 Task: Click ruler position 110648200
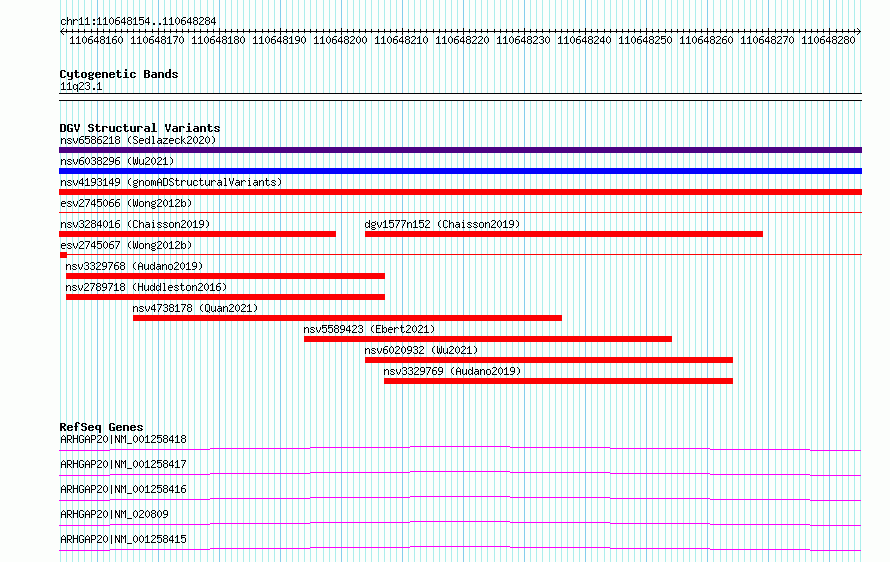(340, 40)
